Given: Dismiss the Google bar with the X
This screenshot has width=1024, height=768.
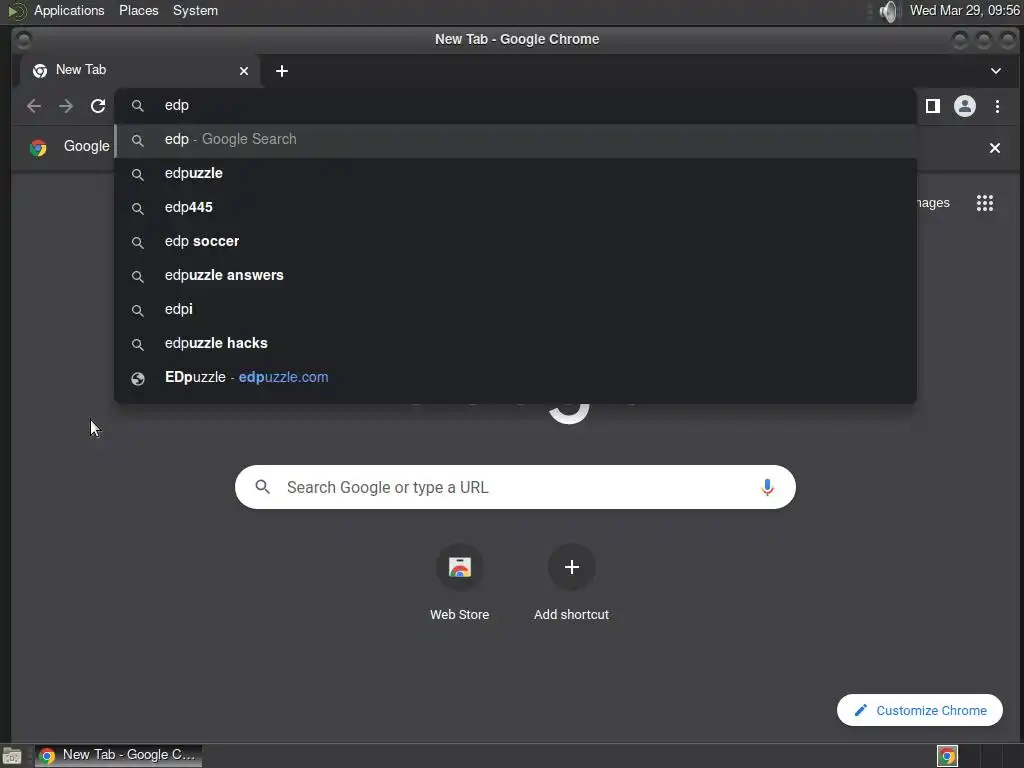Looking at the screenshot, I should tap(995, 148).
